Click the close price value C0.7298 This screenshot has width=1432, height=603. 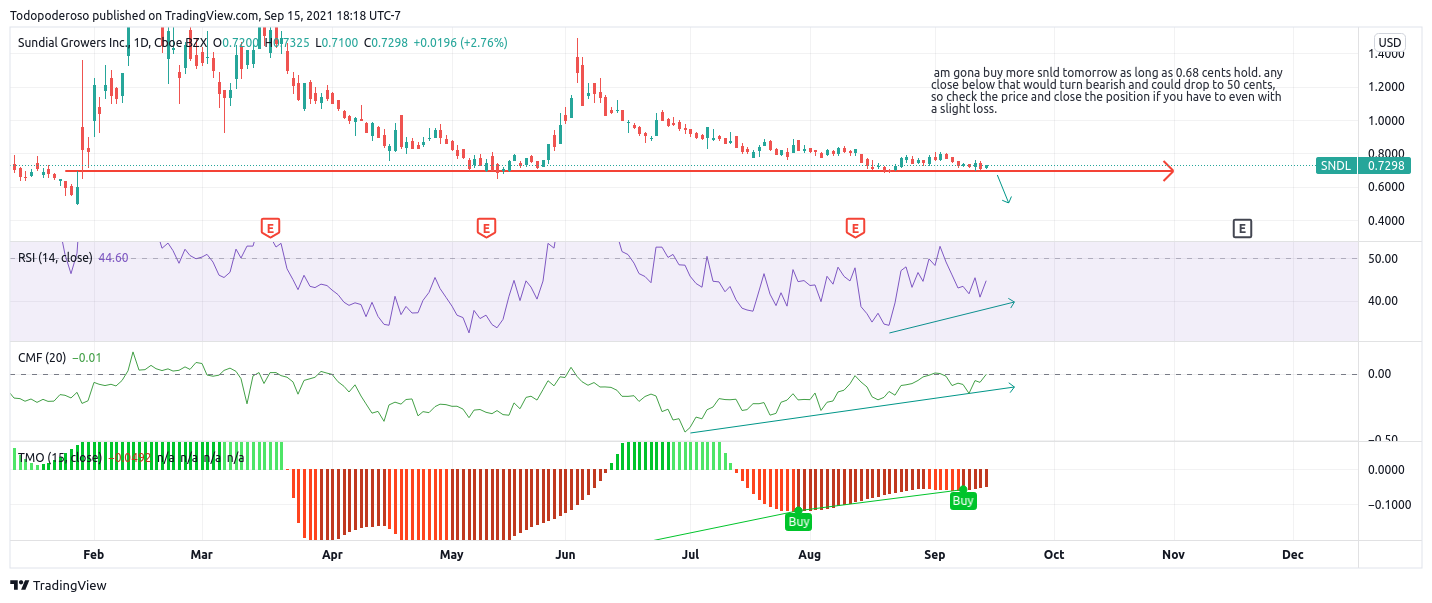pos(385,43)
